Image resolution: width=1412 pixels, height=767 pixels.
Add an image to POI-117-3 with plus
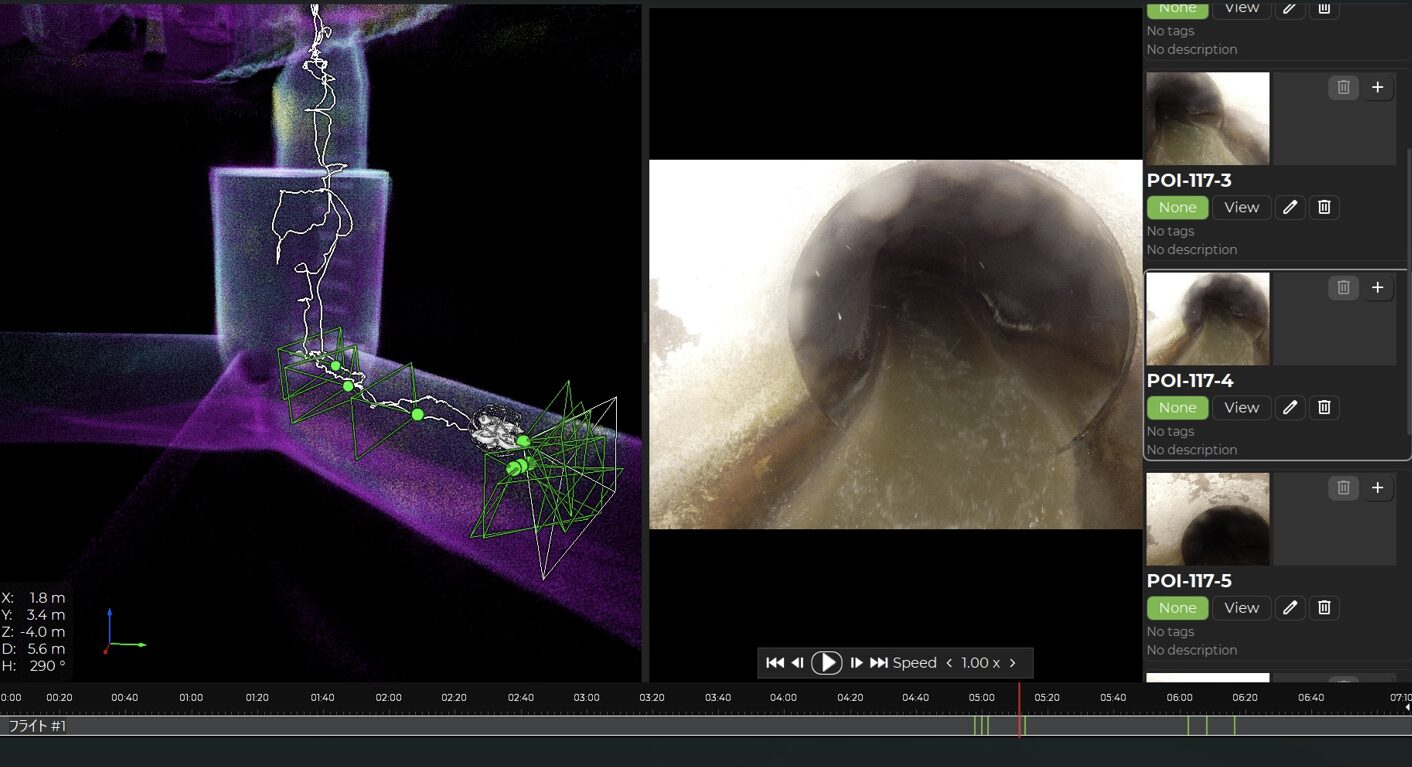tap(1377, 88)
